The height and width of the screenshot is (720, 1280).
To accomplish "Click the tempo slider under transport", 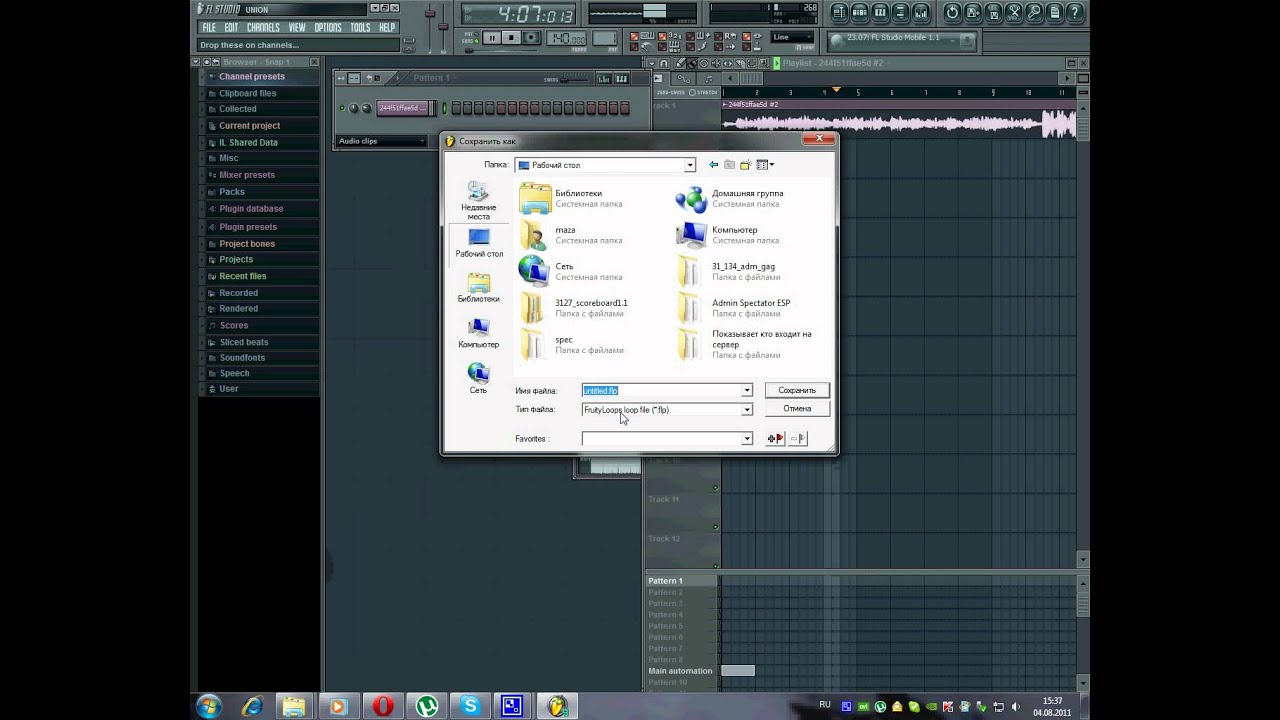I will click(x=501, y=50).
